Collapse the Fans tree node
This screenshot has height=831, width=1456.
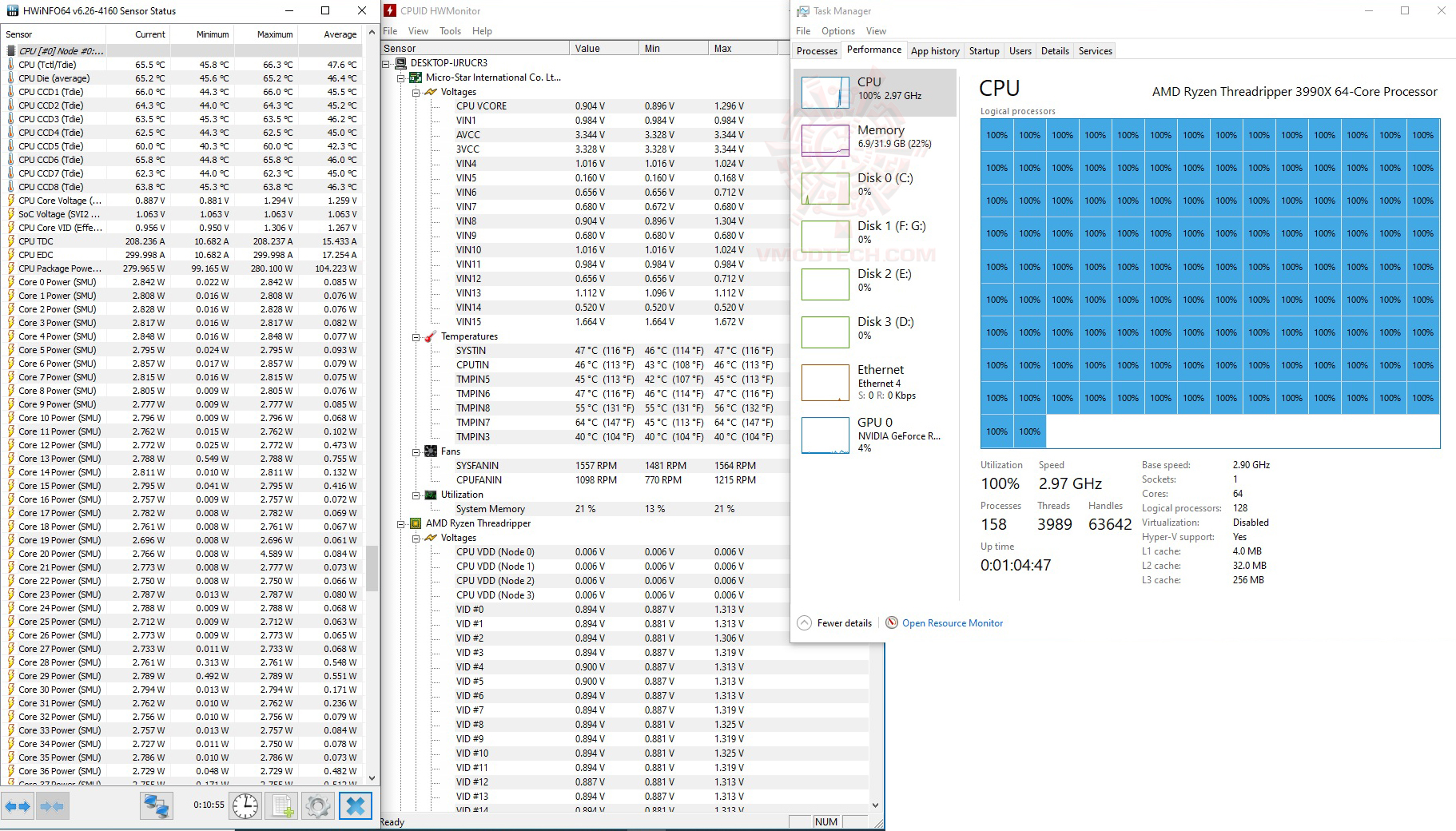(416, 451)
